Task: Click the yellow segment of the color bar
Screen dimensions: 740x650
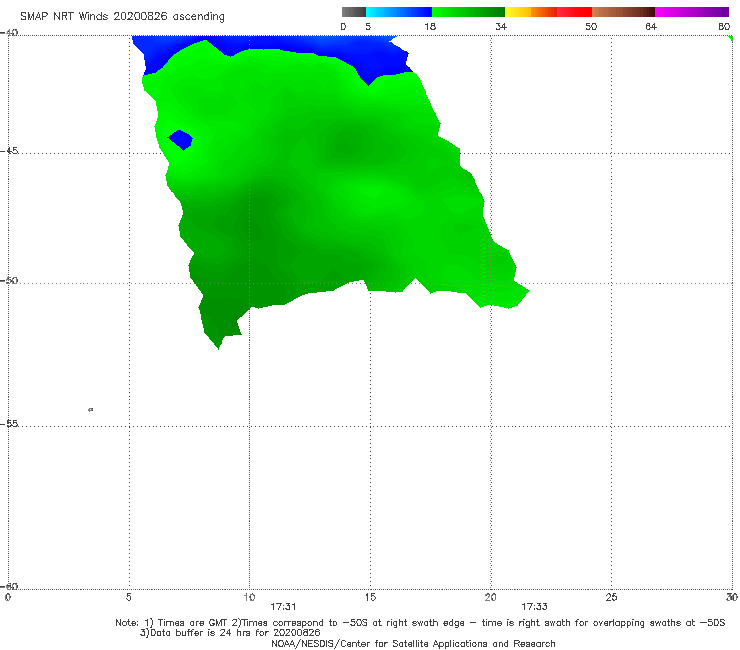Action: pos(518,12)
